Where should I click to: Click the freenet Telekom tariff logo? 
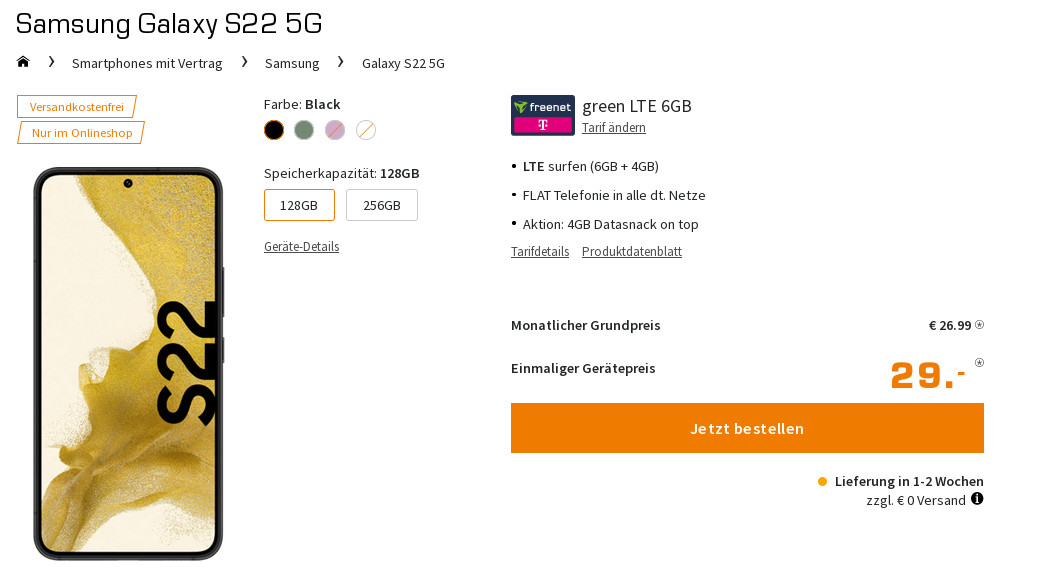click(x=542, y=115)
